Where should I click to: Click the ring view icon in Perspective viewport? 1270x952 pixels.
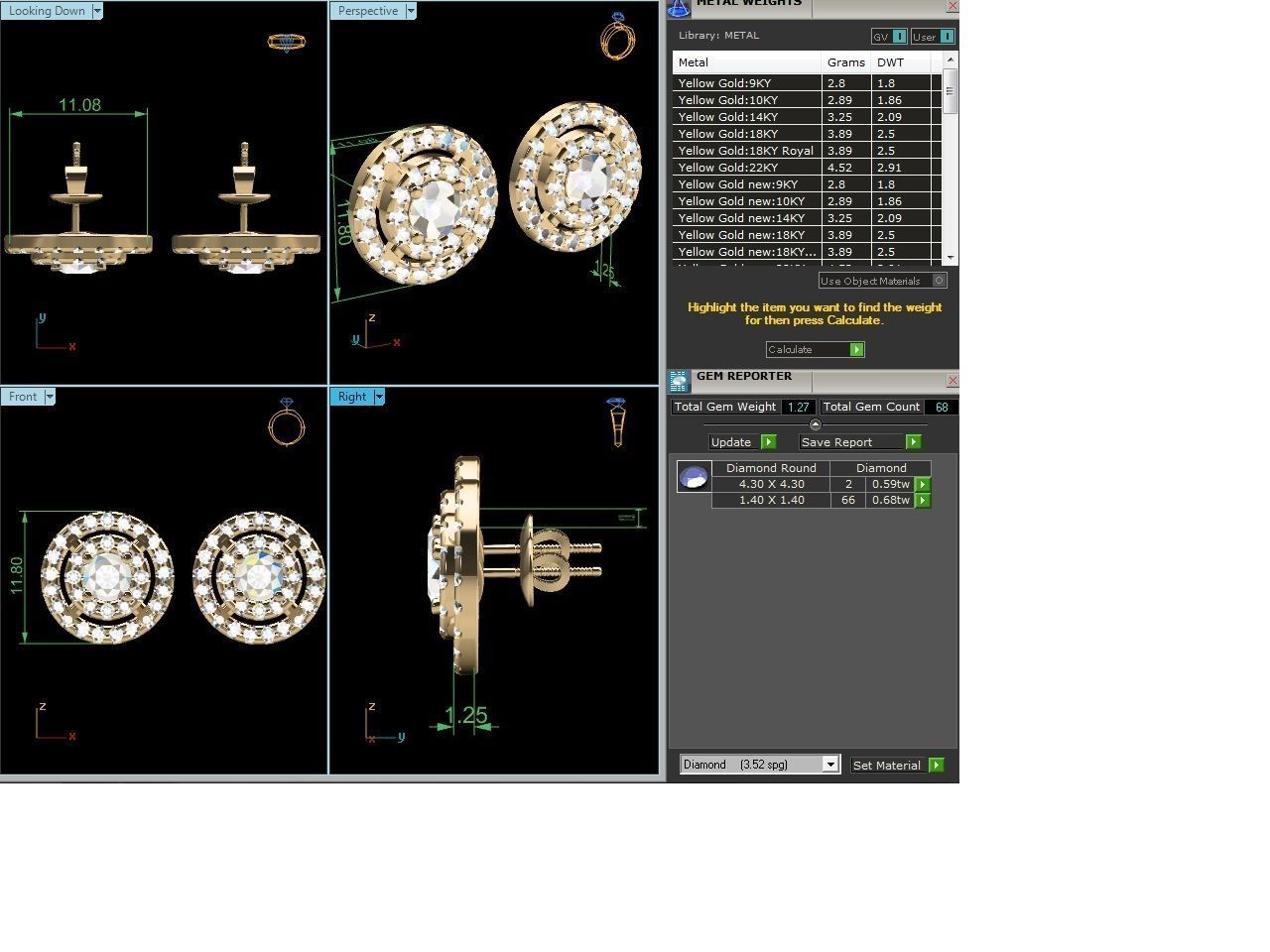click(618, 36)
